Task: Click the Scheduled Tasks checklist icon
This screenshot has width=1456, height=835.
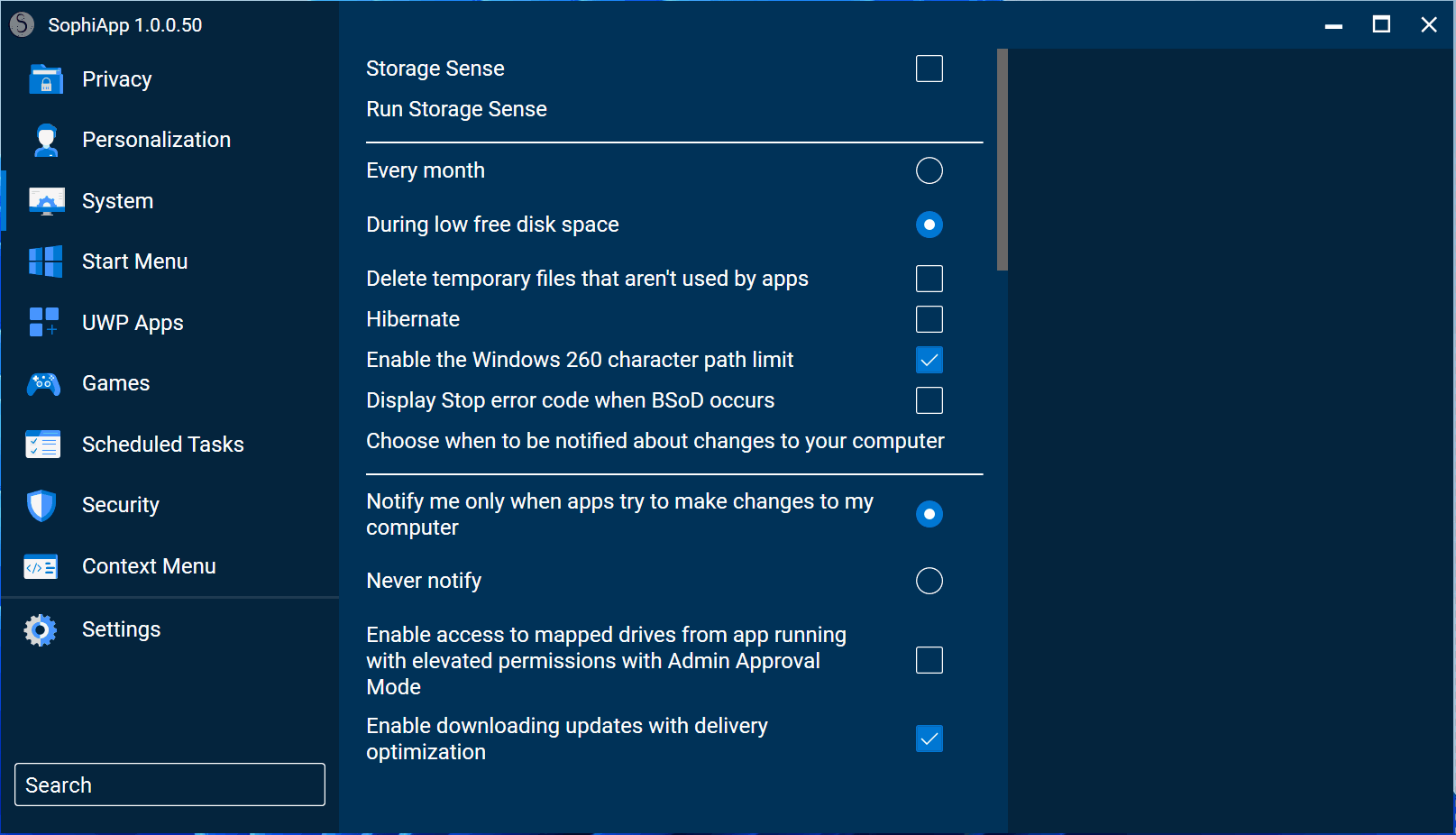Action: pos(43,445)
